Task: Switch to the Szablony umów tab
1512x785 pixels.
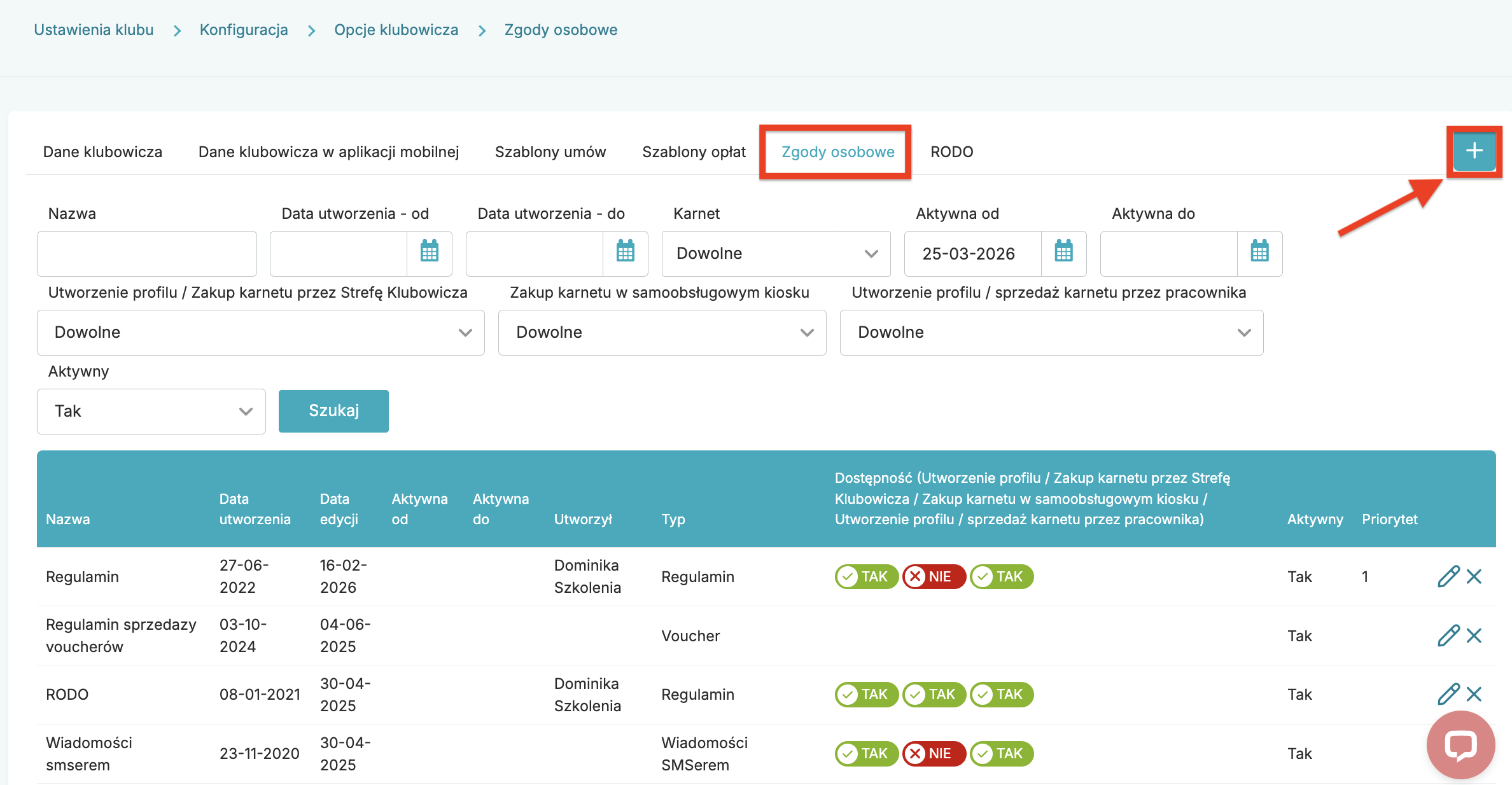Action: [550, 152]
